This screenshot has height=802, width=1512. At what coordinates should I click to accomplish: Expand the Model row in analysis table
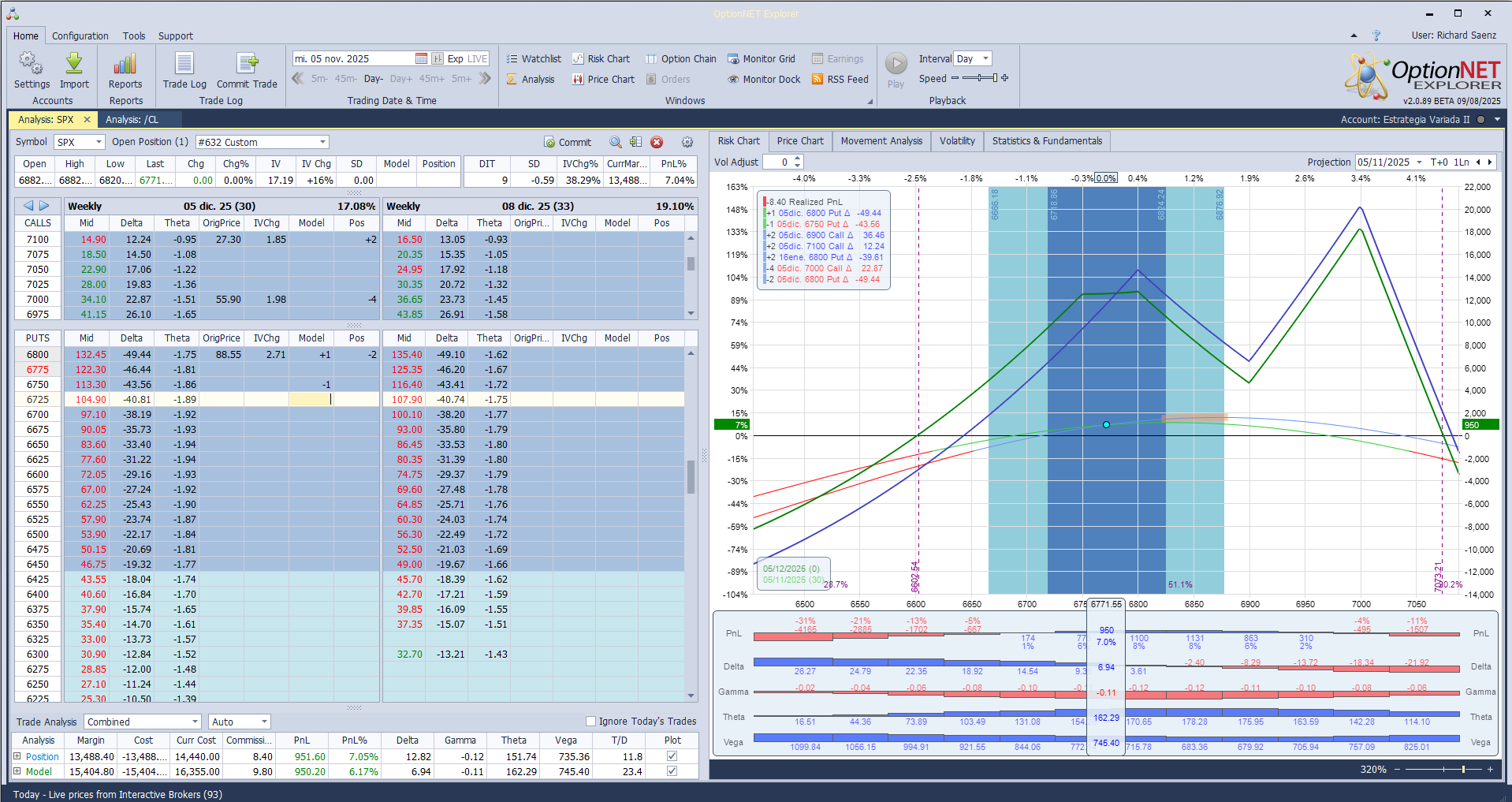17,771
